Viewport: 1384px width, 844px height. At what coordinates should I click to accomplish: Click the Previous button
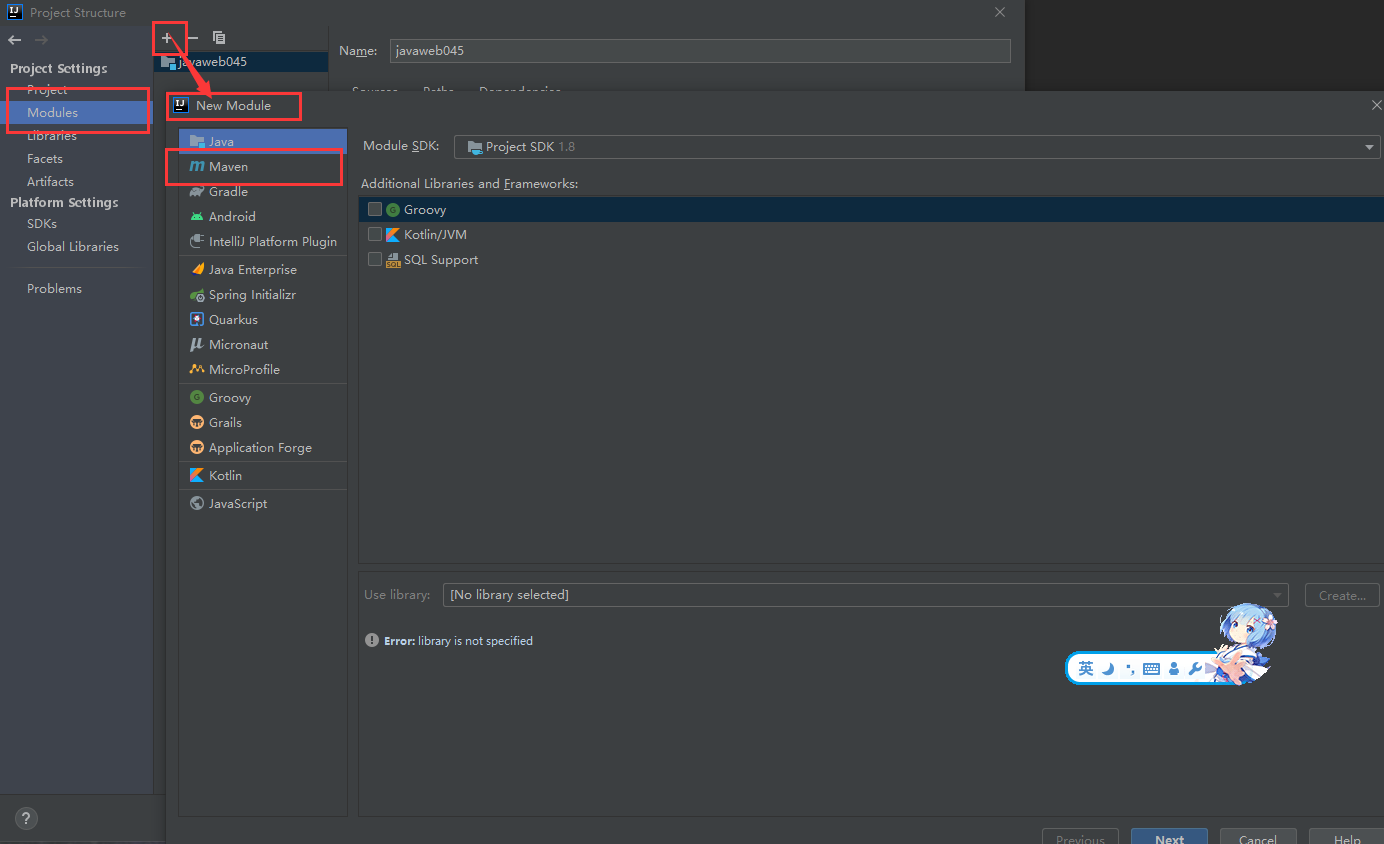(x=1080, y=838)
